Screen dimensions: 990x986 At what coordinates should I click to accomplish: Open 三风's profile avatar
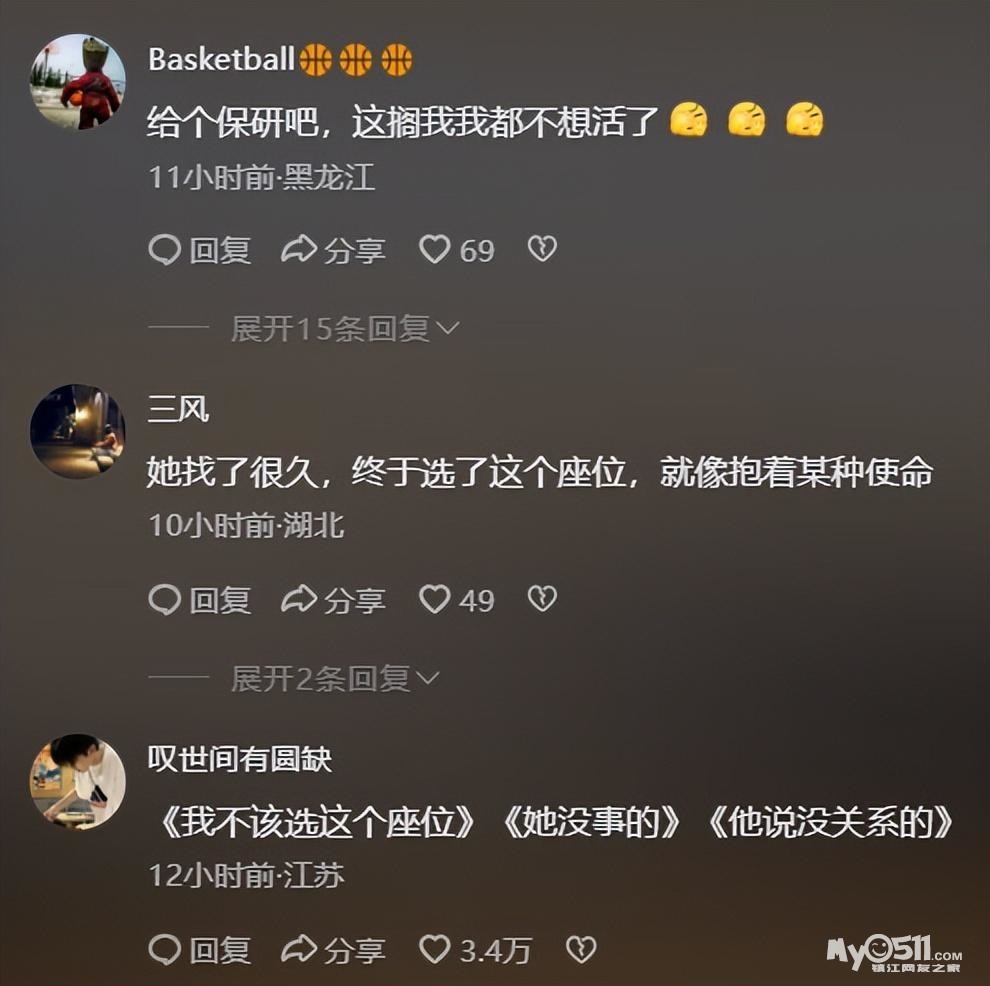pyautogui.click(x=78, y=431)
